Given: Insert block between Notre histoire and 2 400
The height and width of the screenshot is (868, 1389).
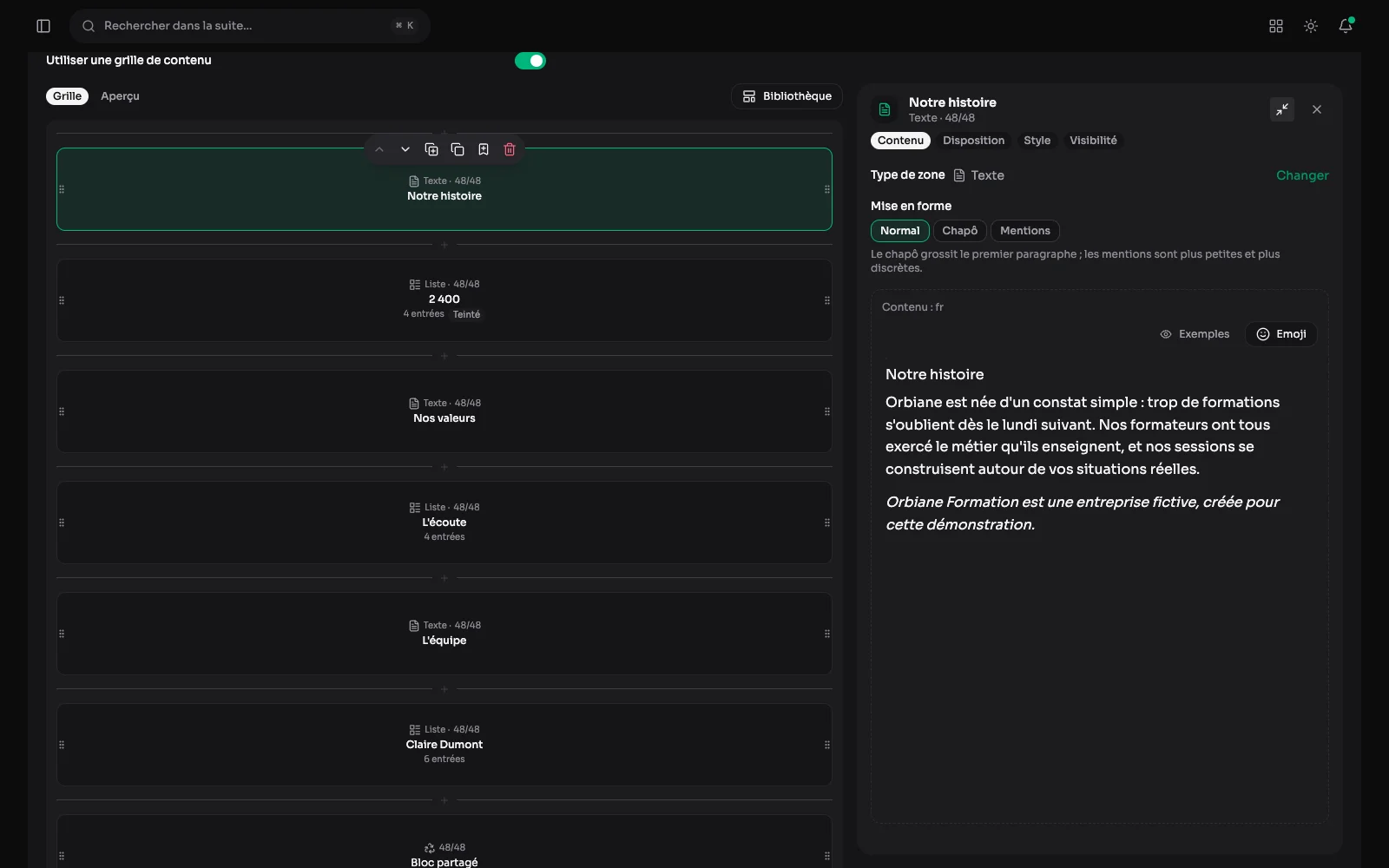Looking at the screenshot, I should [444, 245].
